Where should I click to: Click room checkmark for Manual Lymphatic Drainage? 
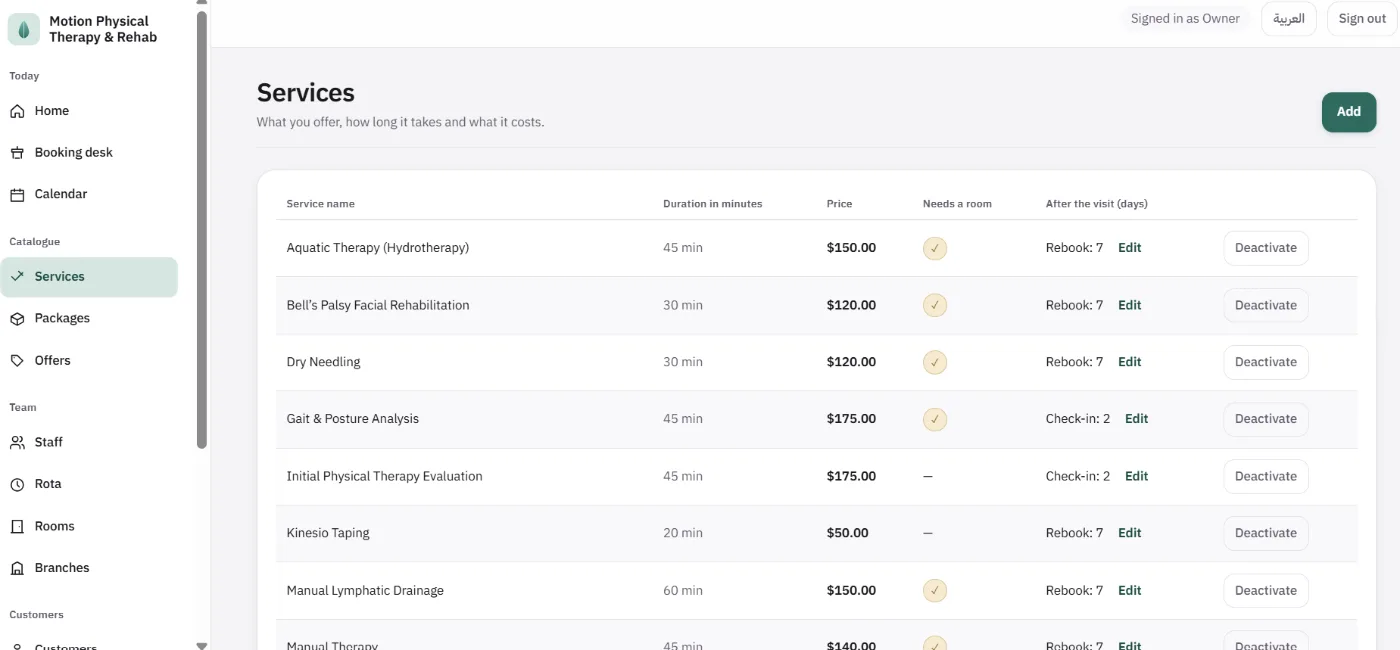click(935, 591)
